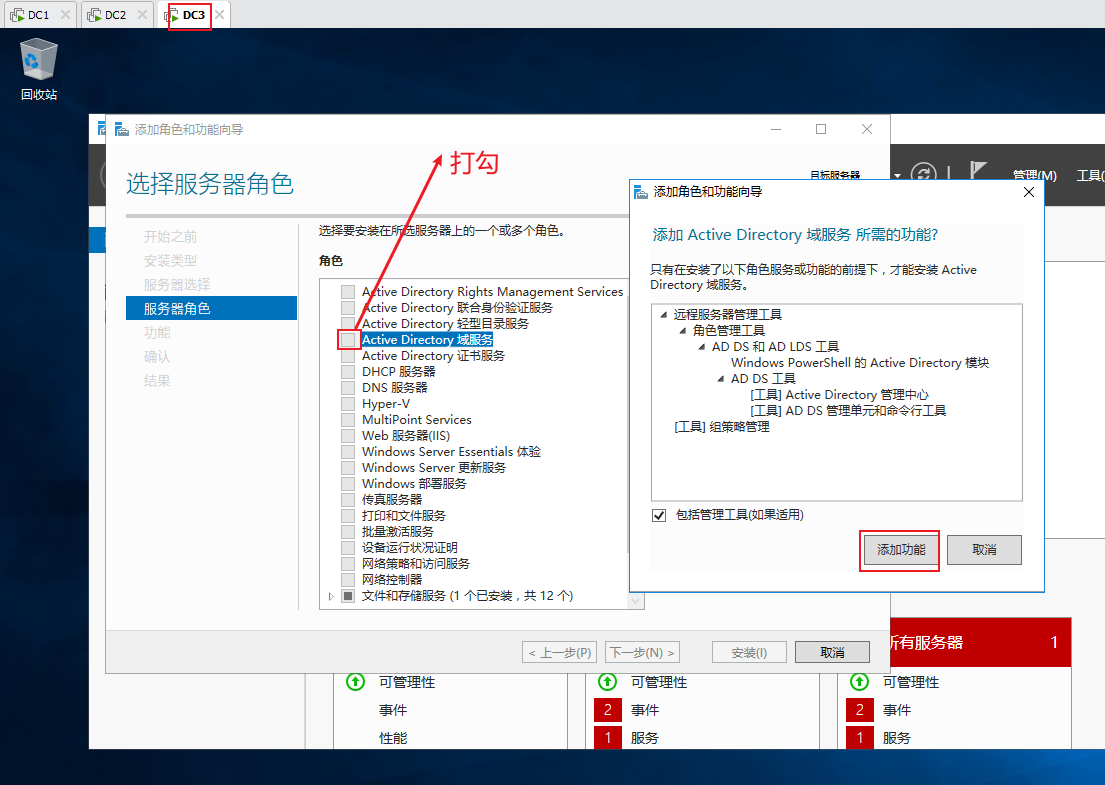
Task: Click 取消 in the features popup
Action: pos(984,550)
